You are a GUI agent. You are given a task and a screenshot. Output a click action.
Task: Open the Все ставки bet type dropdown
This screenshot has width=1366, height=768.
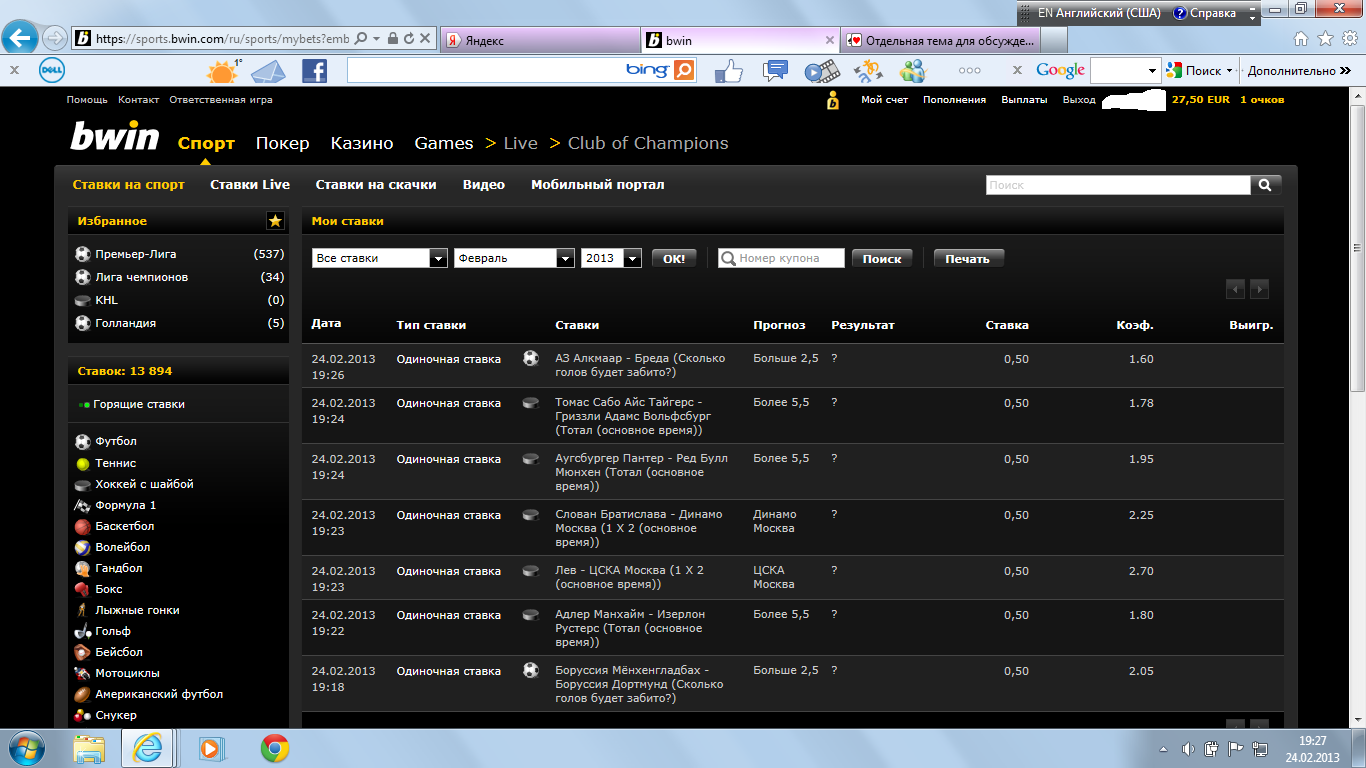[x=438, y=258]
